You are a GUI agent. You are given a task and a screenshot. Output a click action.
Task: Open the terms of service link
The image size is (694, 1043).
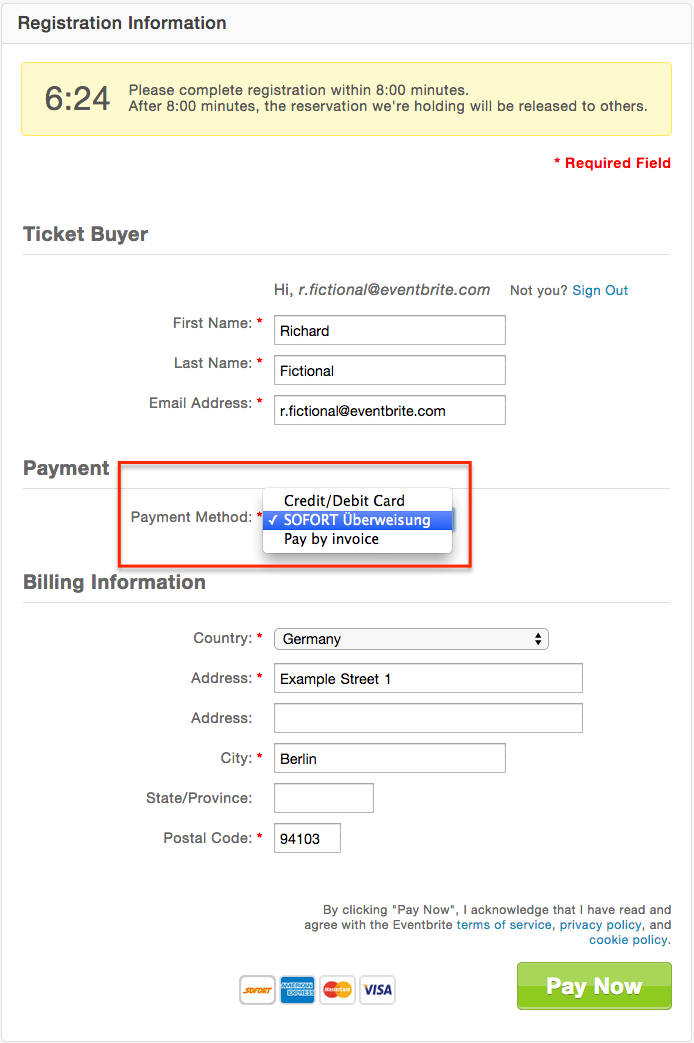point(504,925)
